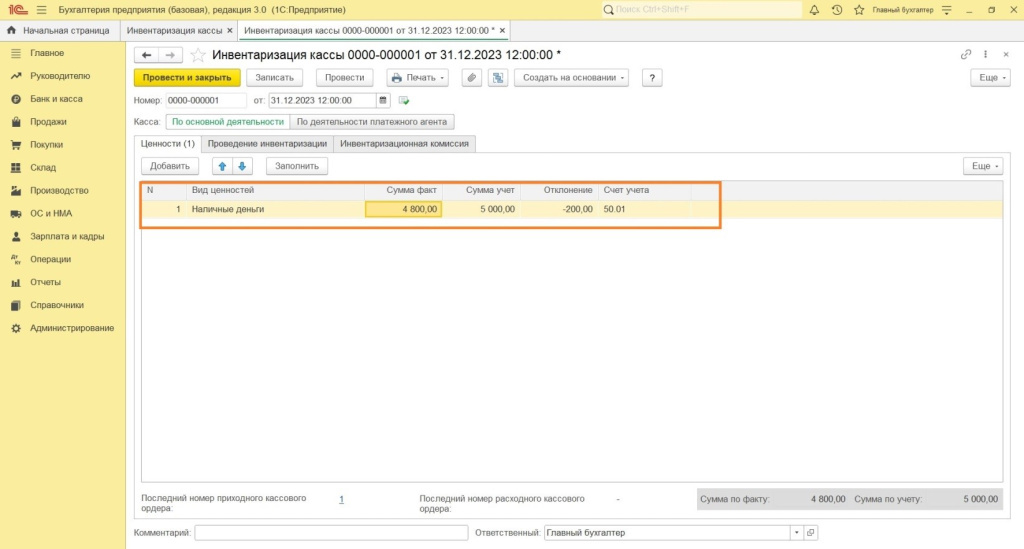Click the paperclip attachments icon
The height and width of the screenshot is (549, 1024).
coord(472,78)
